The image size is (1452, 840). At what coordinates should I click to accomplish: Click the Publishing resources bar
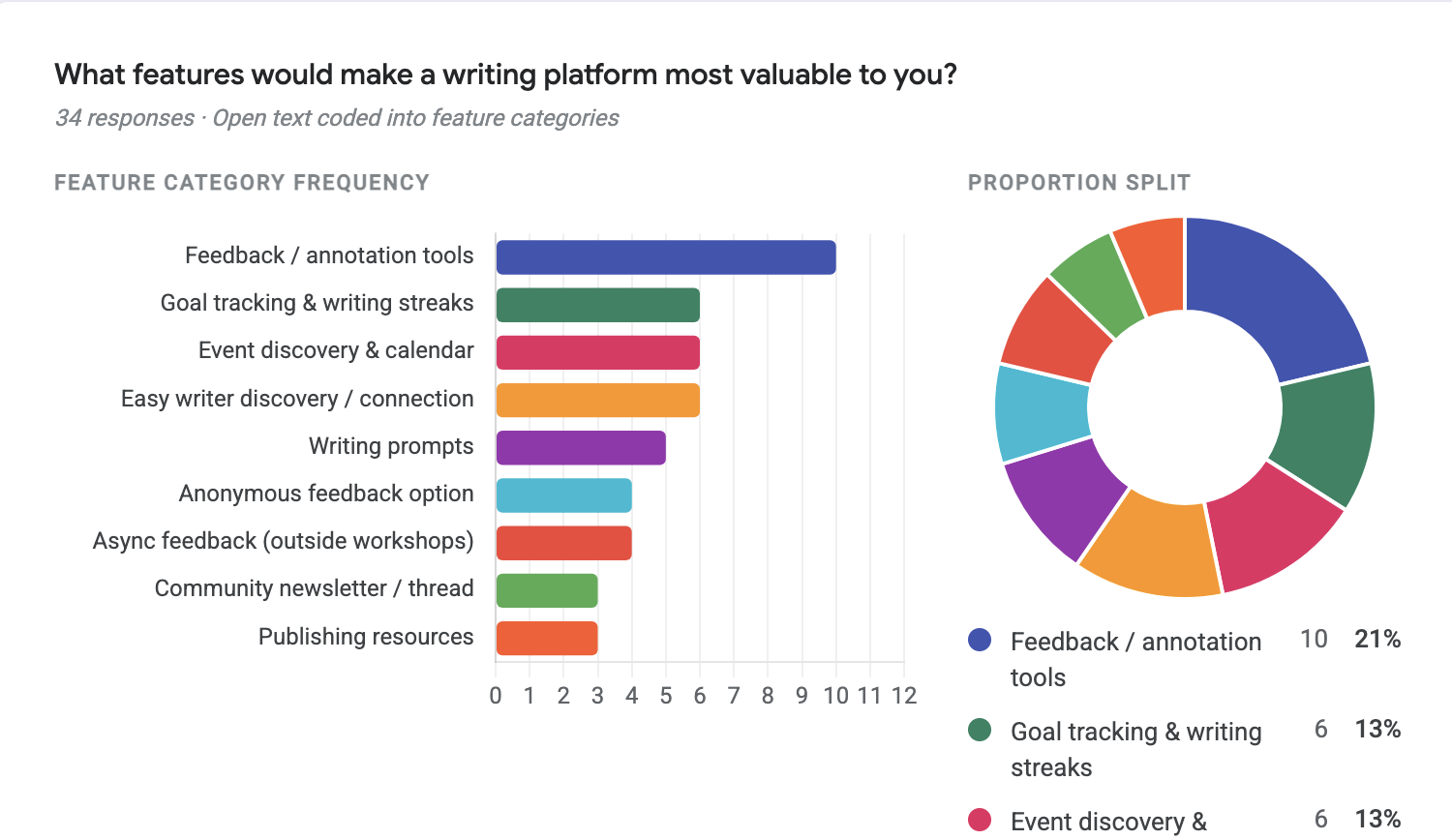pos(547,638)
